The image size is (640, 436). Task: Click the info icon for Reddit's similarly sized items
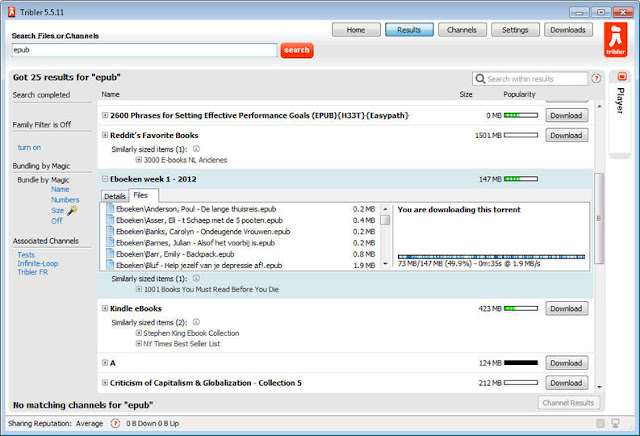196,149
